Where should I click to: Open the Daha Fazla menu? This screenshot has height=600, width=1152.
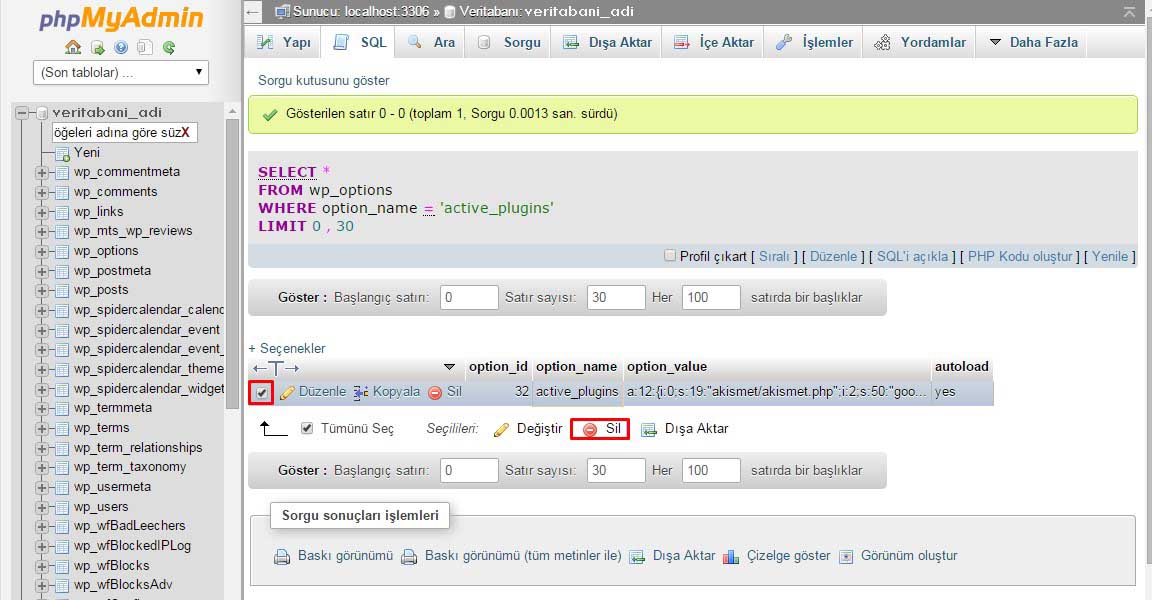click(x=1032, y=42)
